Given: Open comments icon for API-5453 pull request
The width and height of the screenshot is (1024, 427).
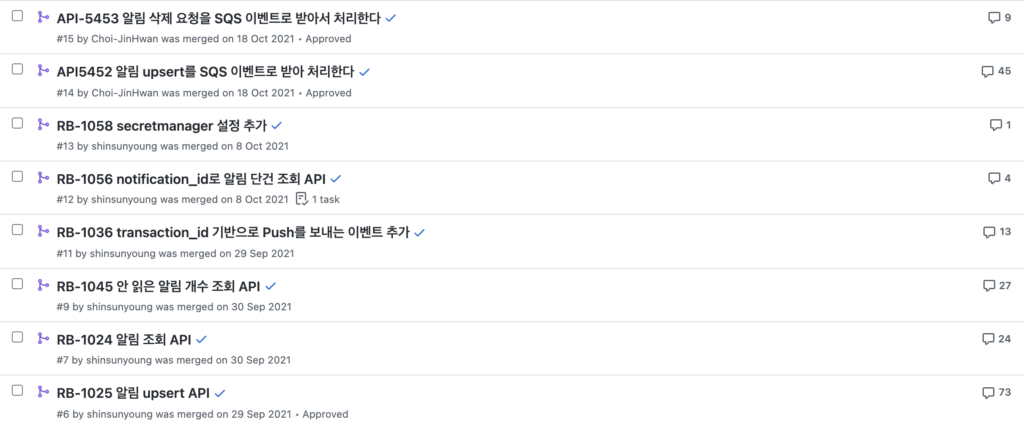Looking at the screenshot, I should [994, 18].
